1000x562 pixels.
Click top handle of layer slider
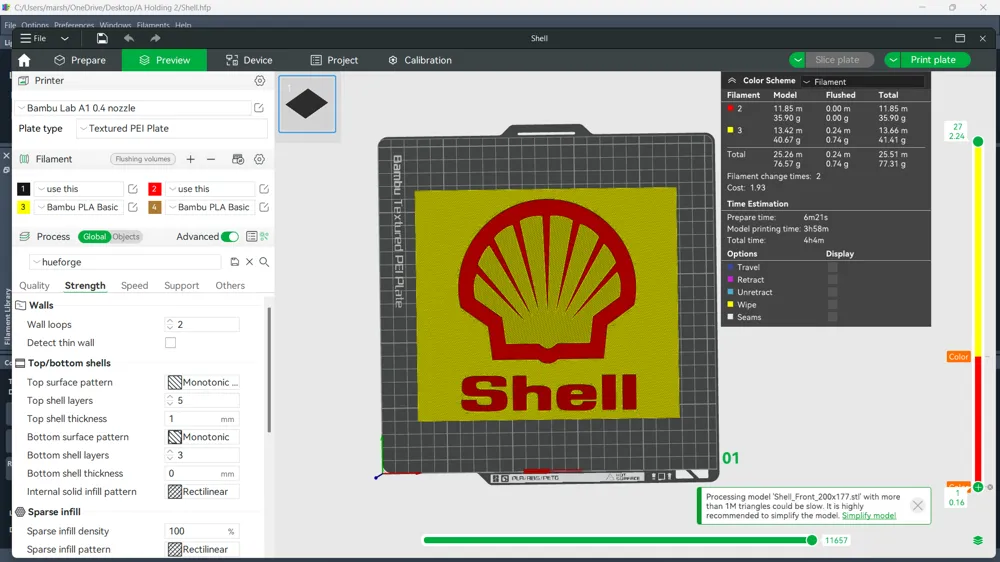[x=978, y=142]
